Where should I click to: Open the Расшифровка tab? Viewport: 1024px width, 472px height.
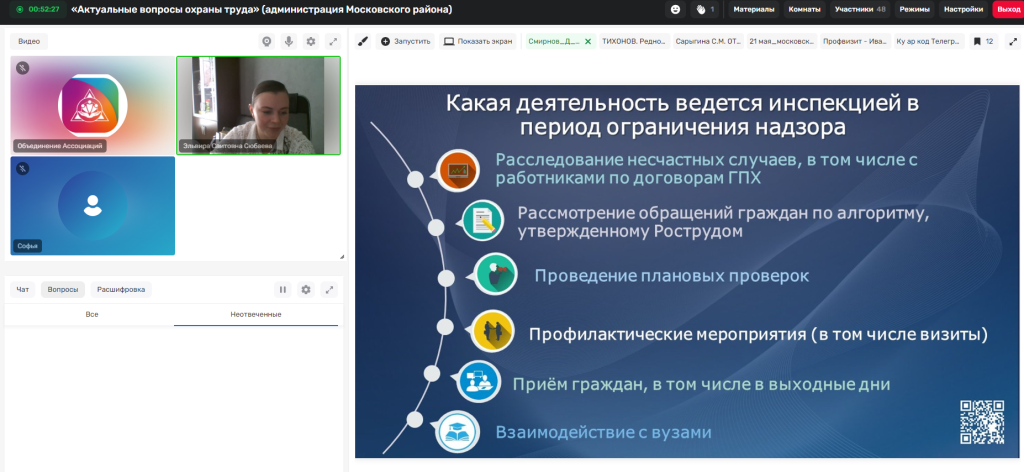point(121,289)
